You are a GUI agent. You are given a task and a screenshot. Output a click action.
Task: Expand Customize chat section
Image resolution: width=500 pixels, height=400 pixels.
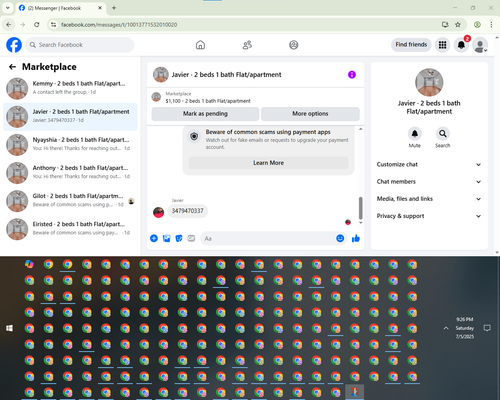429,164
